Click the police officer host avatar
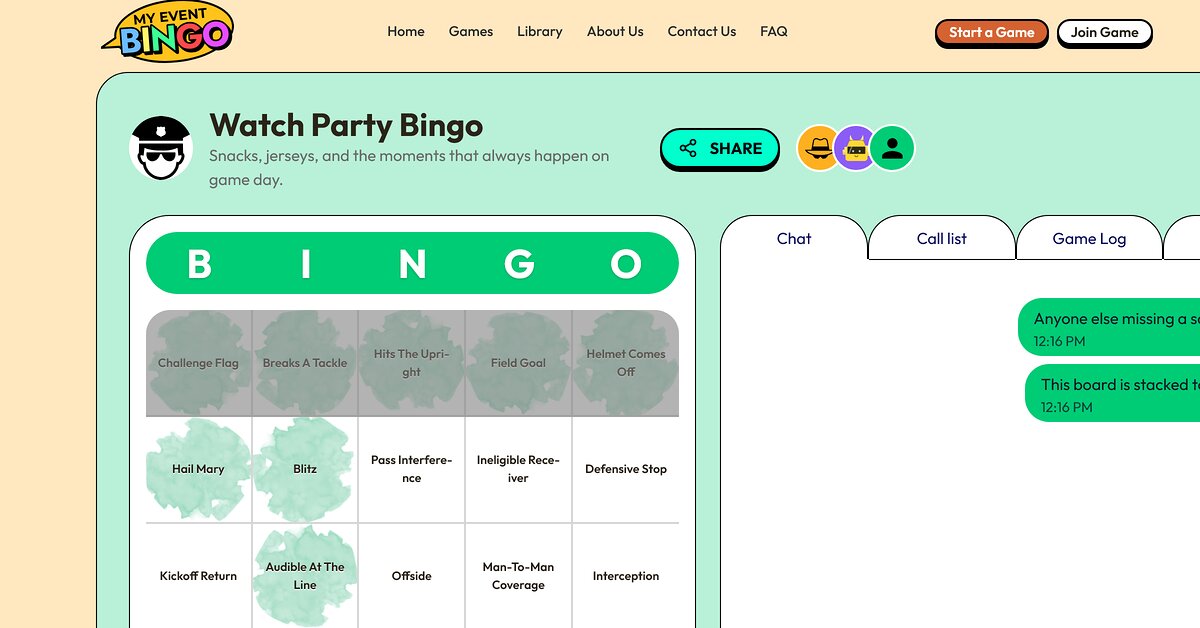This screenshot has height=628, width=1200. pyautogui.click(x=161, y=148)
